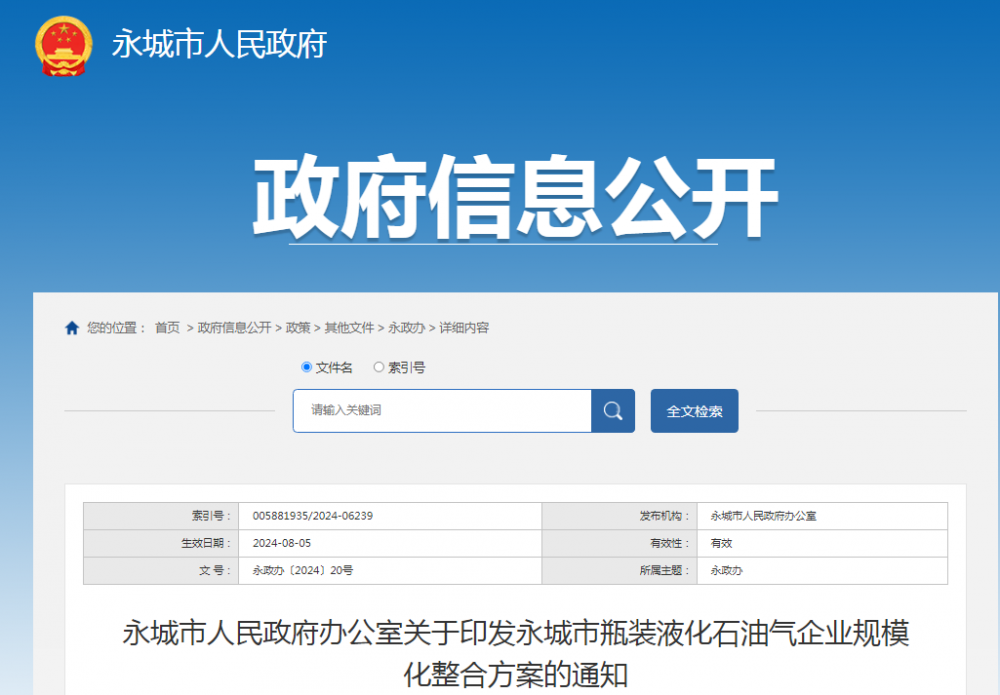This screenshot has height=695, width=1000.
Task: Open the 其他文件 breadcrumb link
Action: click(x=349, y=328)
